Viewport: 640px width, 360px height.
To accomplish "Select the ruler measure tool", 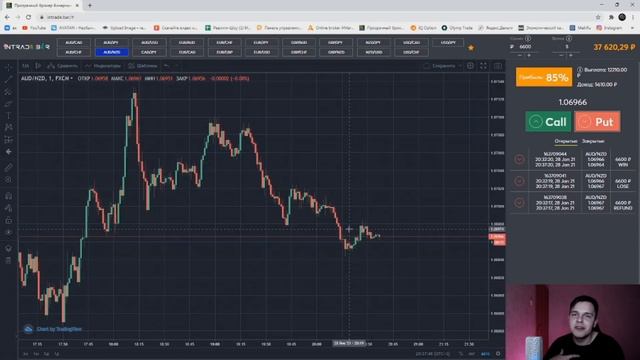I will [x=8, y=167].
